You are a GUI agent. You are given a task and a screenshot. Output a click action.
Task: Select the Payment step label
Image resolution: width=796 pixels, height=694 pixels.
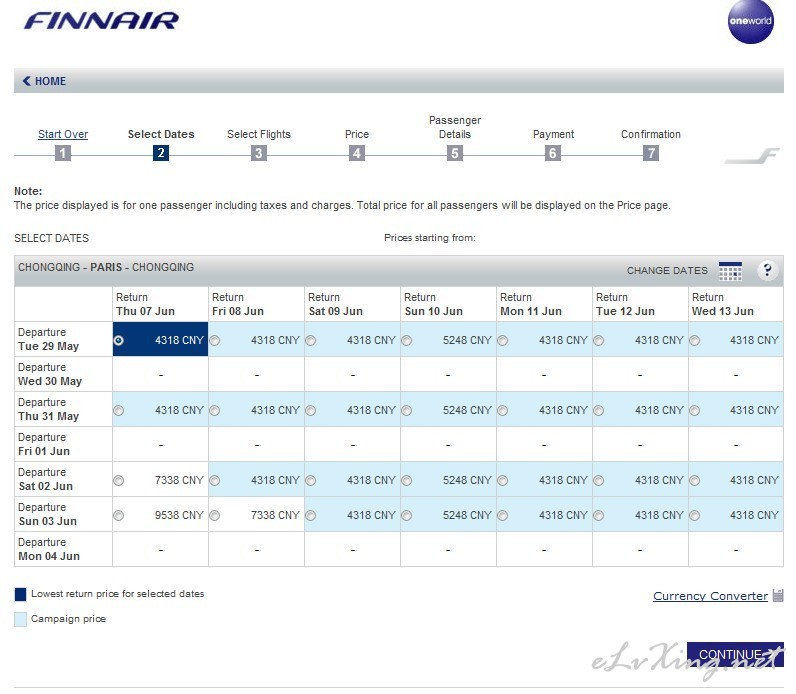tap(553, 134)
